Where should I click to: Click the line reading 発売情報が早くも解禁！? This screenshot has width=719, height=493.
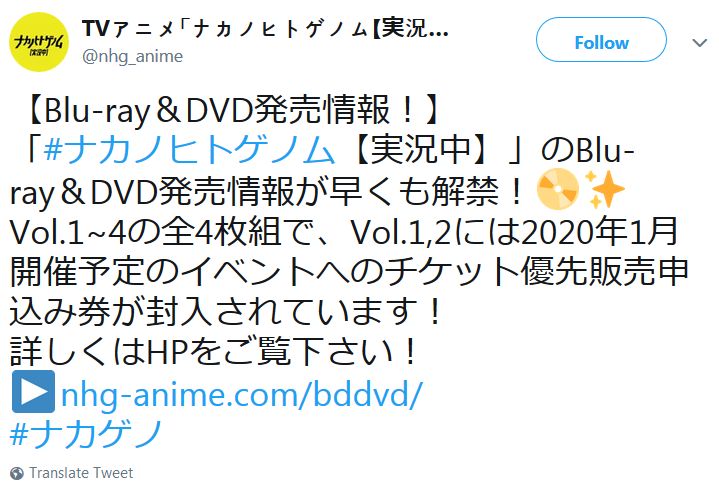click(267, 191)
